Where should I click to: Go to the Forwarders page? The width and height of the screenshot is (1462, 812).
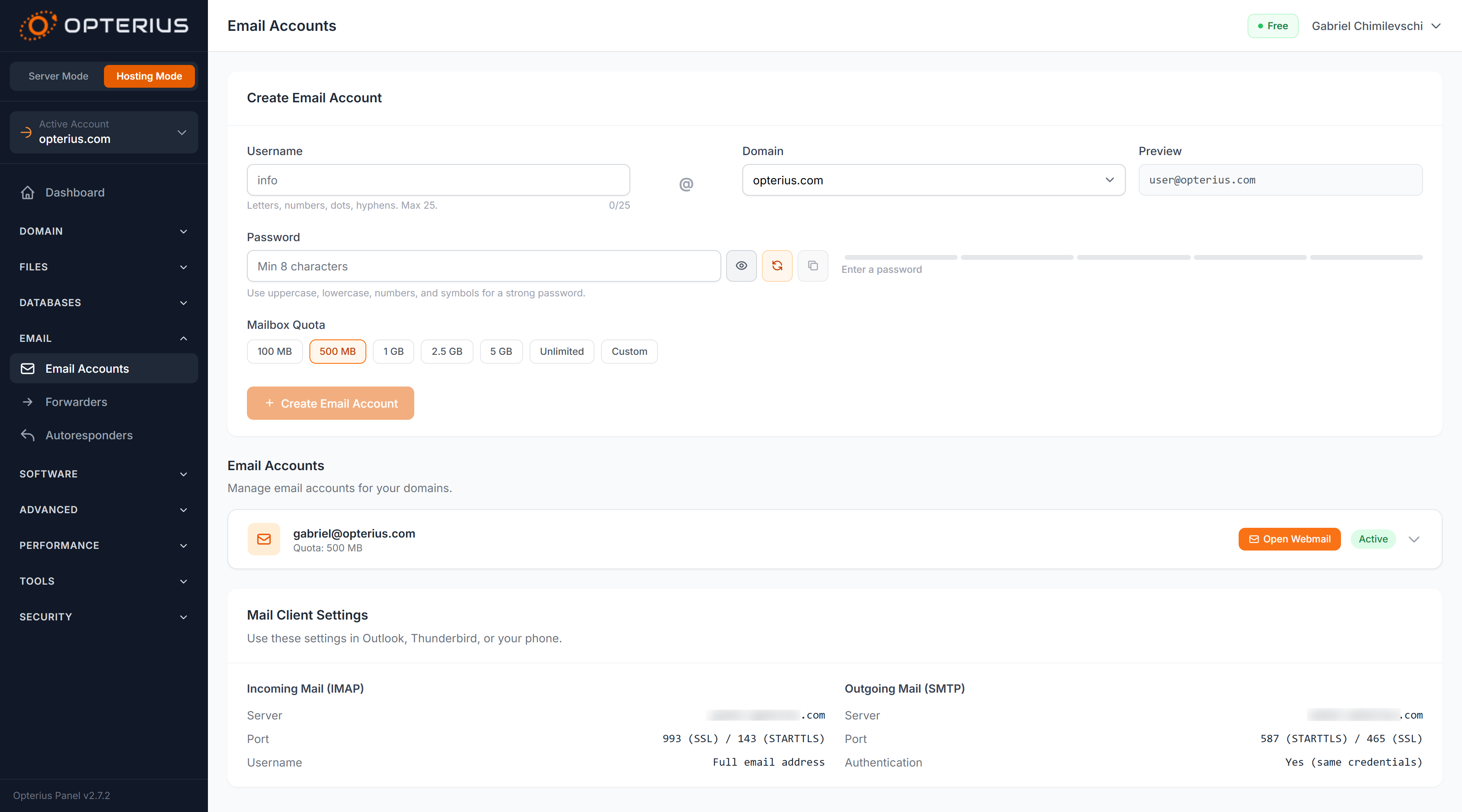point(104,402)
